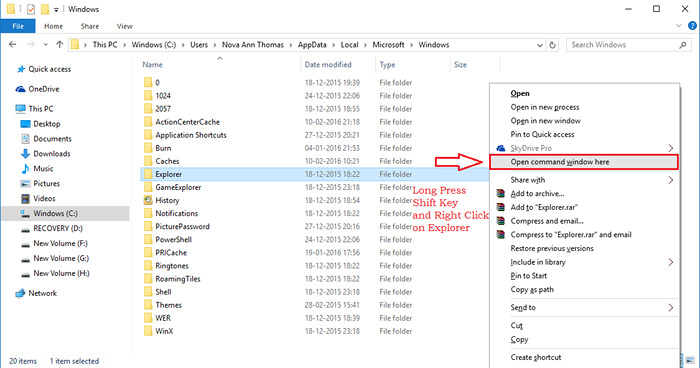This screenshot has width=700, height=368.
Task: Expand the Send to submenu arrow
Action: point(671,307)
